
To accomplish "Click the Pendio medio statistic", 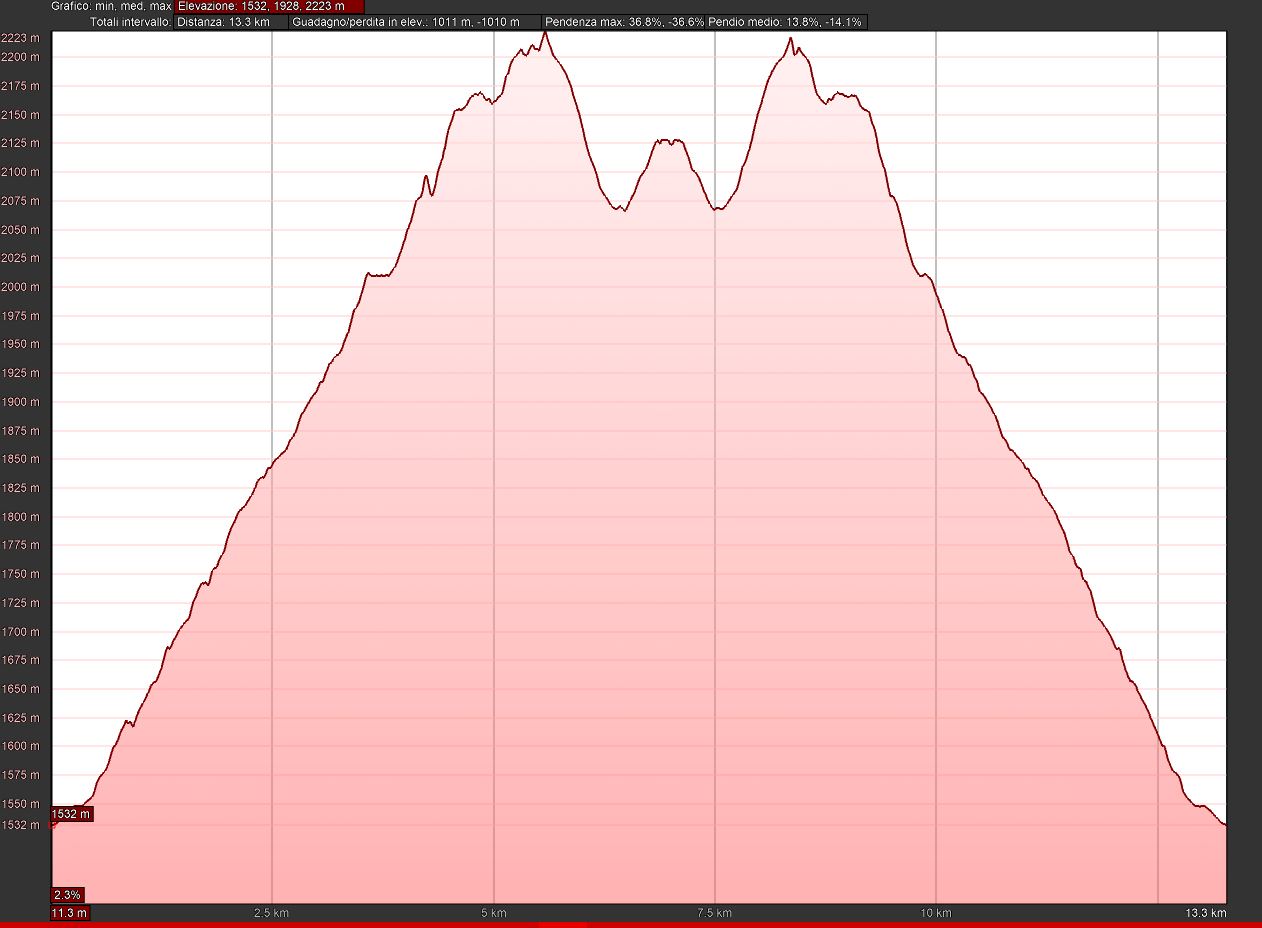I will click(x=786, y=22).
